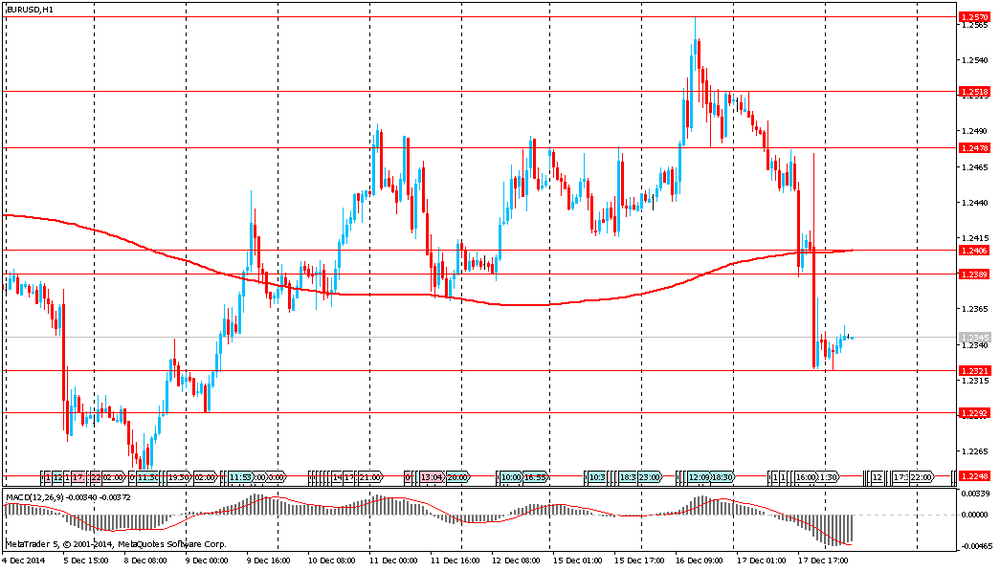Image resolution: width=1000 pixels, height=571 pixels.
Task: Click the gray current price 1.2345 label
Action: [x=974, y=337]
